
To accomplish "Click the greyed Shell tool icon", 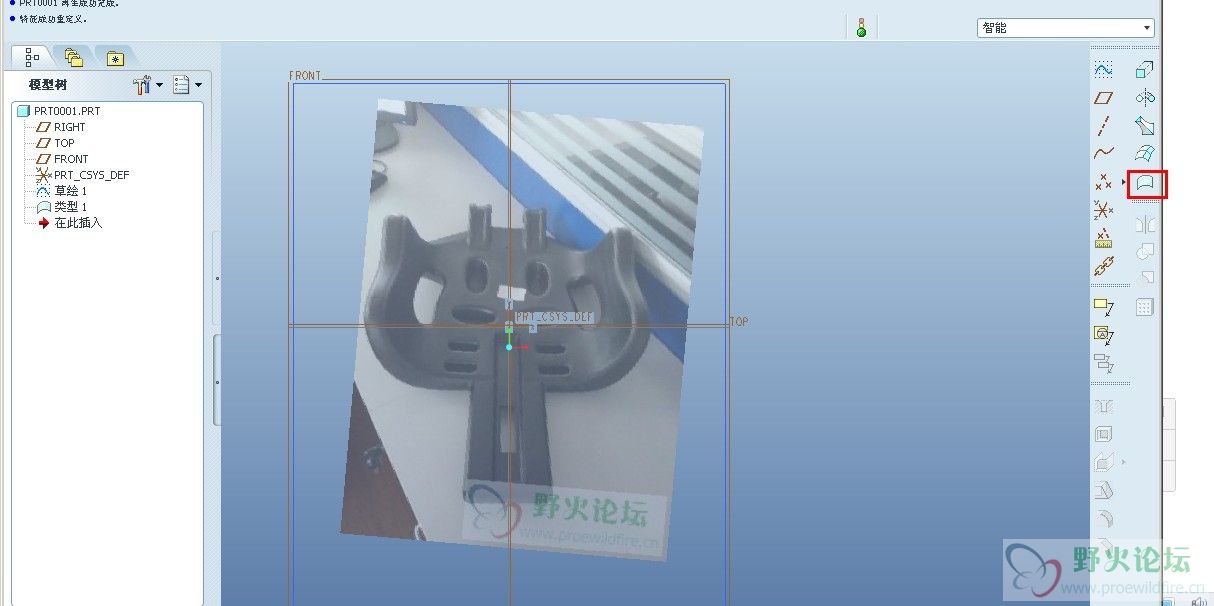I will click(1103, 434).
